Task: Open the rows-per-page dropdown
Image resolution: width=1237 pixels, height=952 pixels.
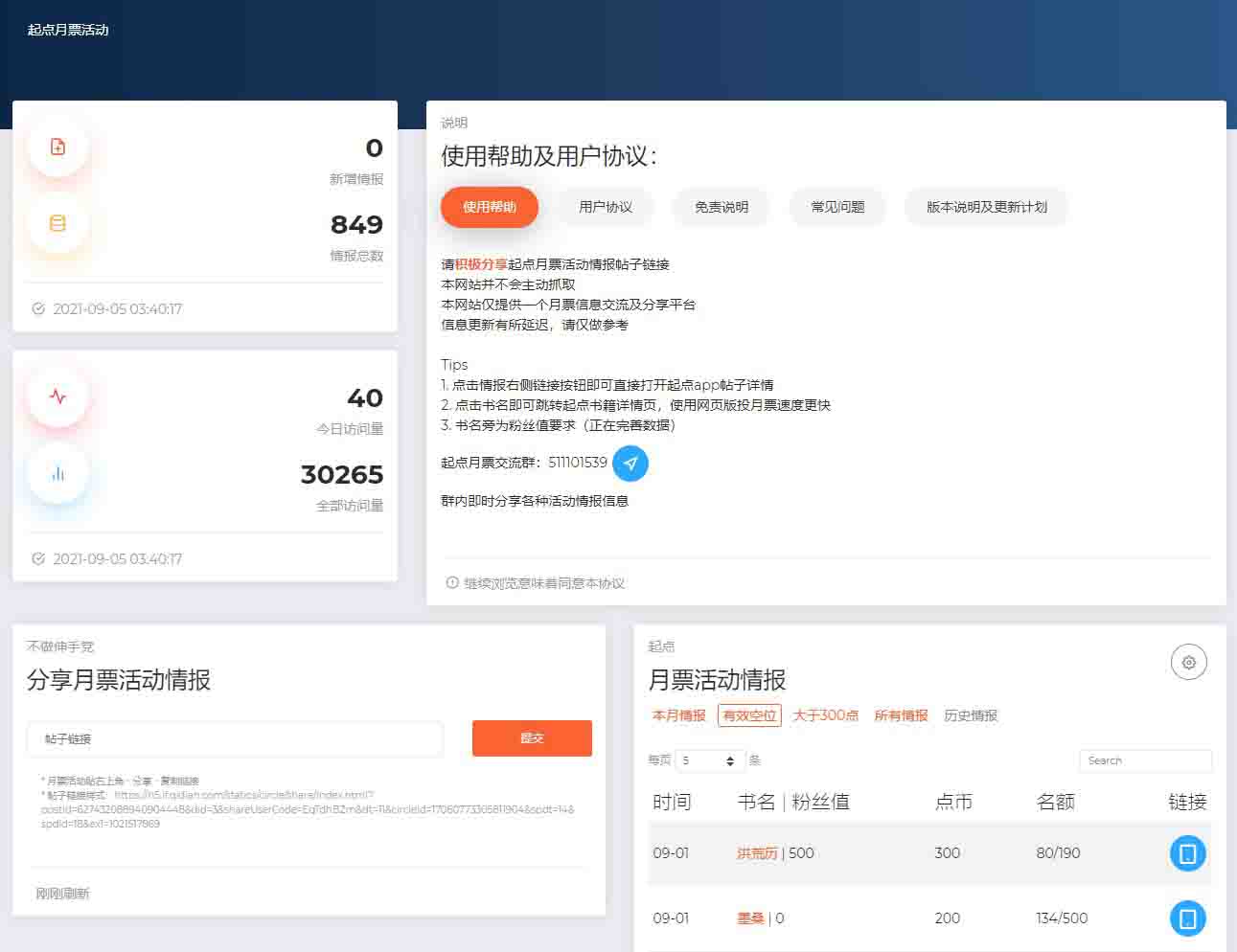Action: click(x=710, y=760)
